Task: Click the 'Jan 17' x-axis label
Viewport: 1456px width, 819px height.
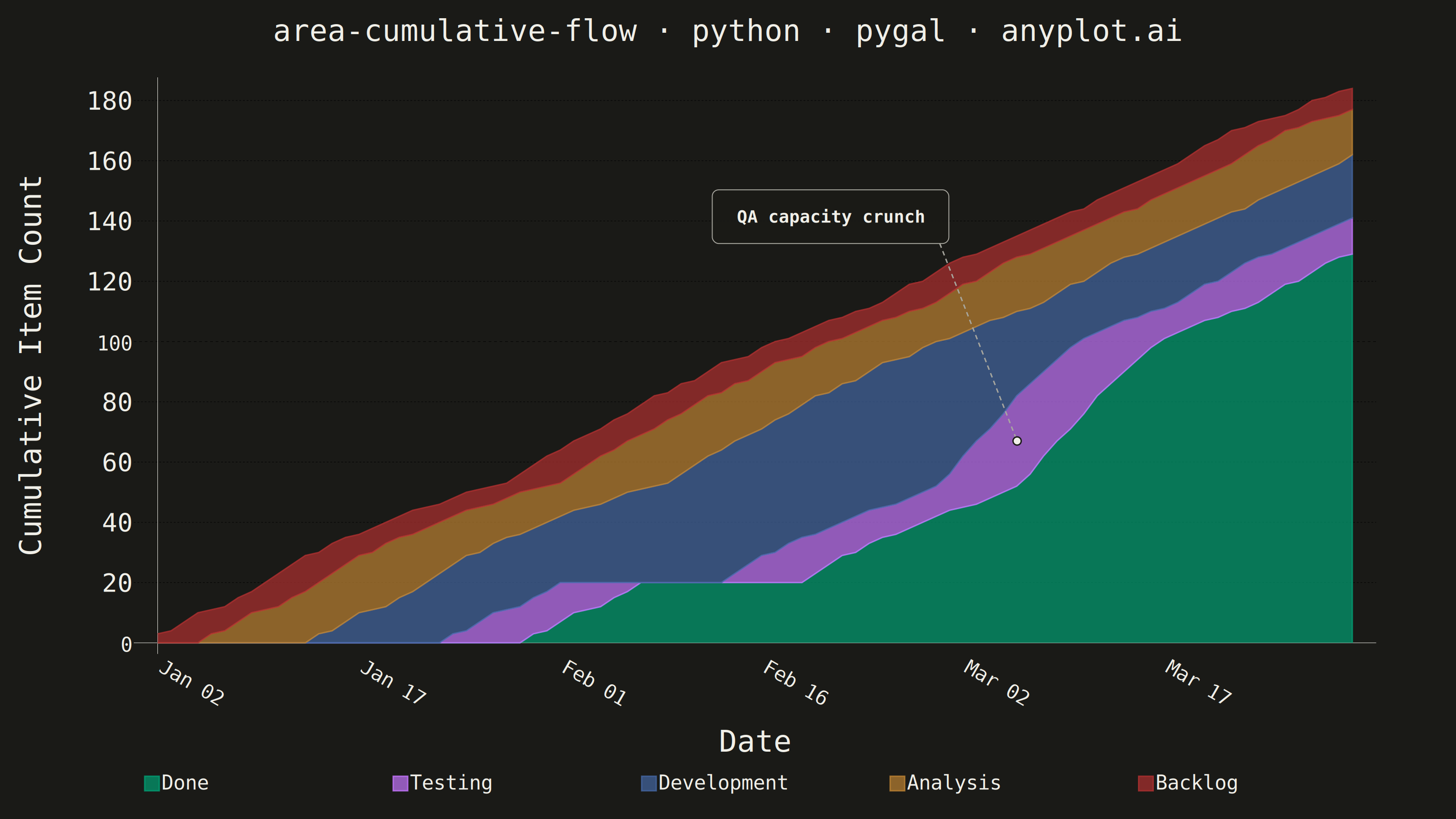Action: (393, 683)
